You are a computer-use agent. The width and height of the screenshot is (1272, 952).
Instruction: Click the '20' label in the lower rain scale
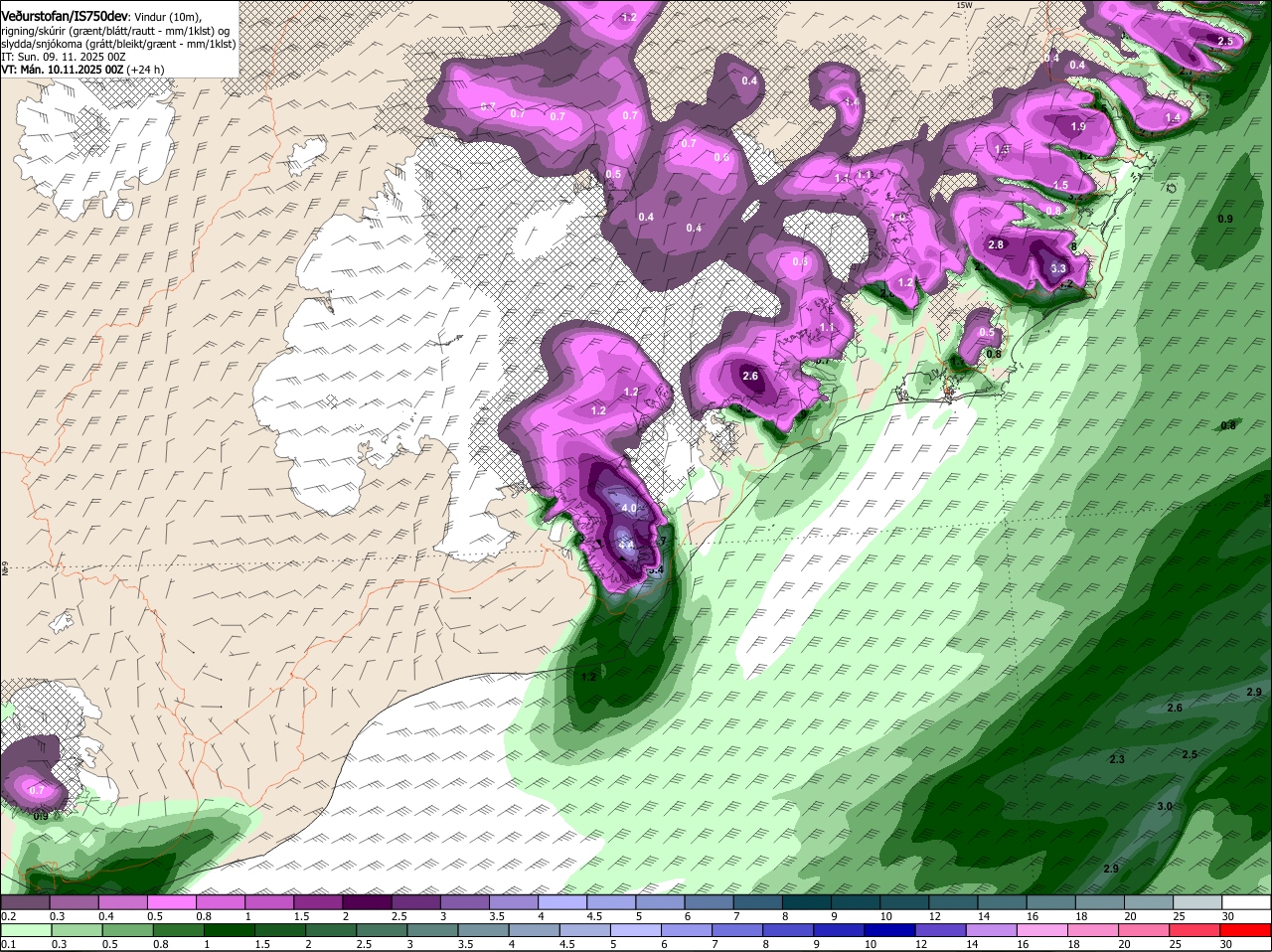1126,944
